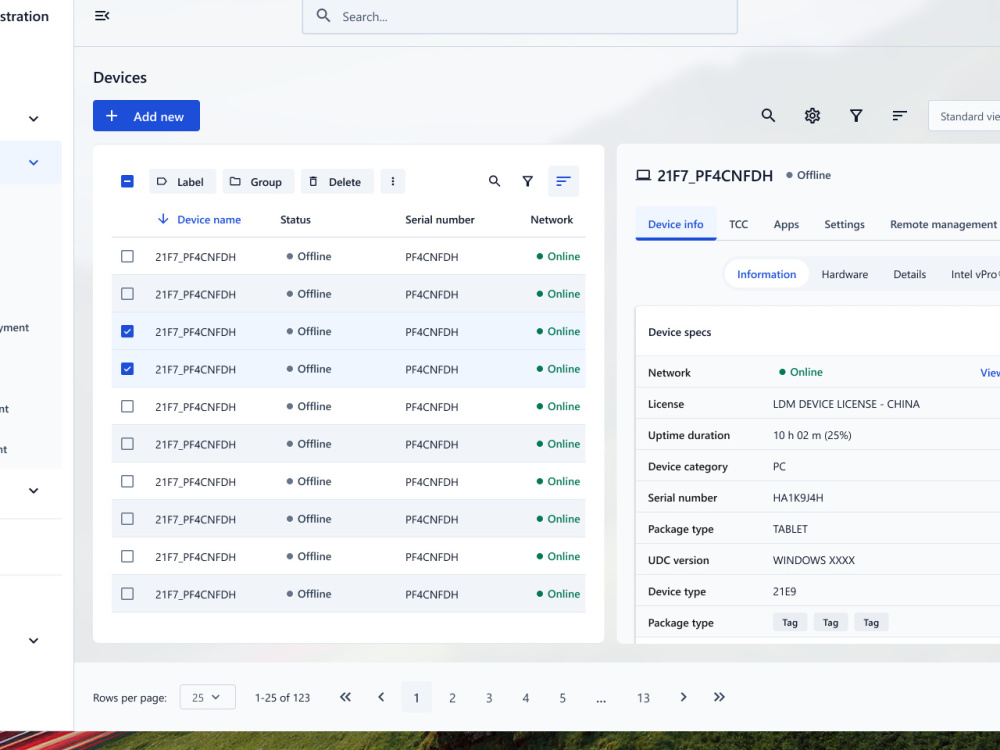1000x750 pixels.
Task: Go to previous page arrow
Action: [x=381, y=697]
